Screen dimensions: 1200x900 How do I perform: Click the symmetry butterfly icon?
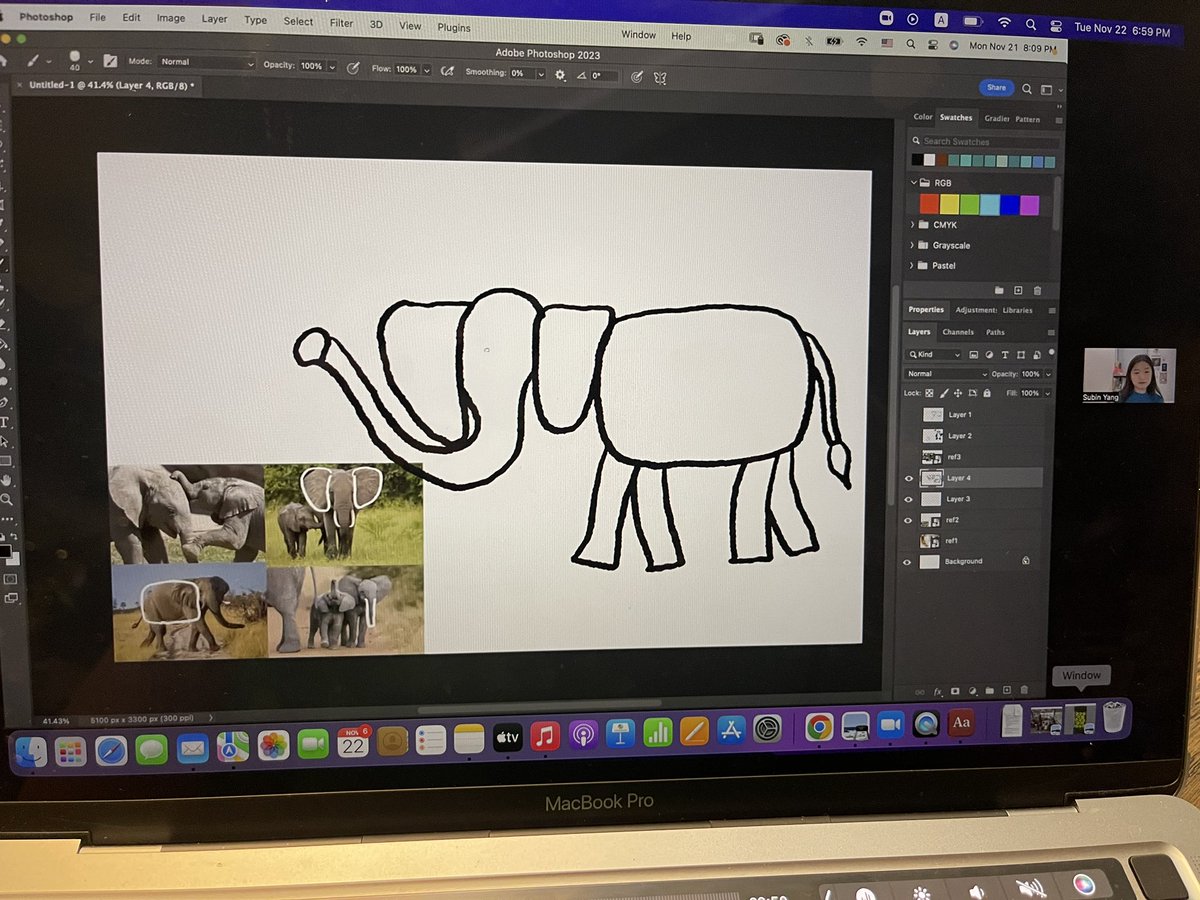pyautogui.click(x=659, y=76)
